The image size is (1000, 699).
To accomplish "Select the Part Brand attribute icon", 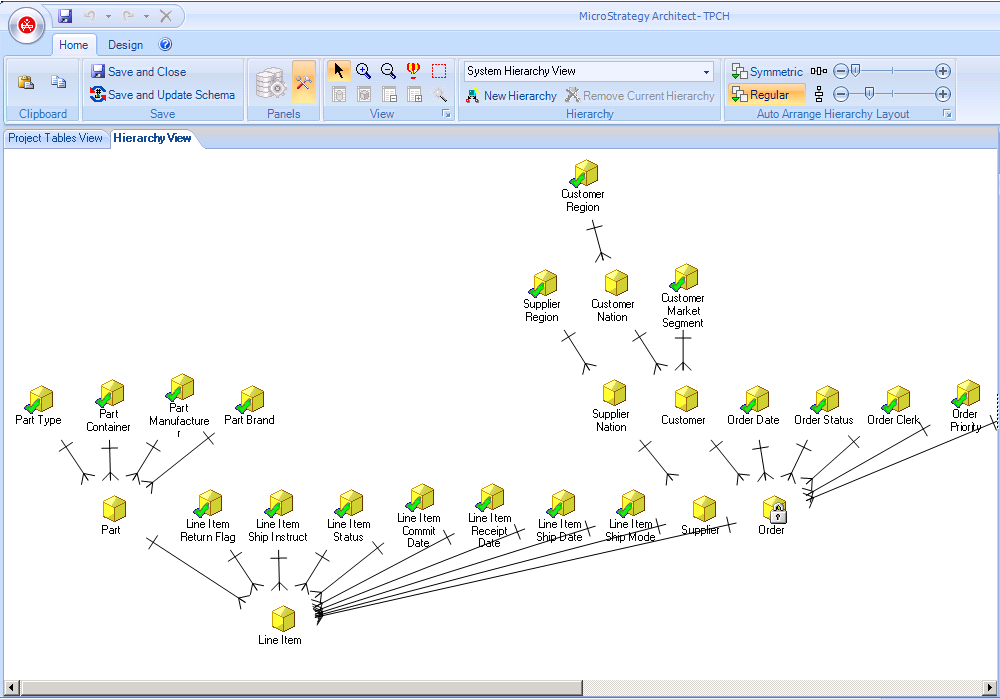I will coord(251,400).
